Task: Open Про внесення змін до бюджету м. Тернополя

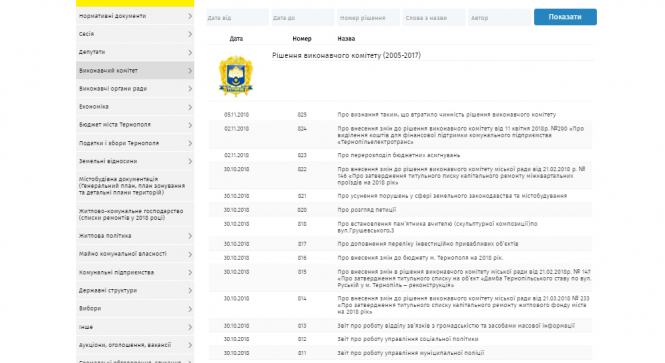Action: click(x=420, y=258)
